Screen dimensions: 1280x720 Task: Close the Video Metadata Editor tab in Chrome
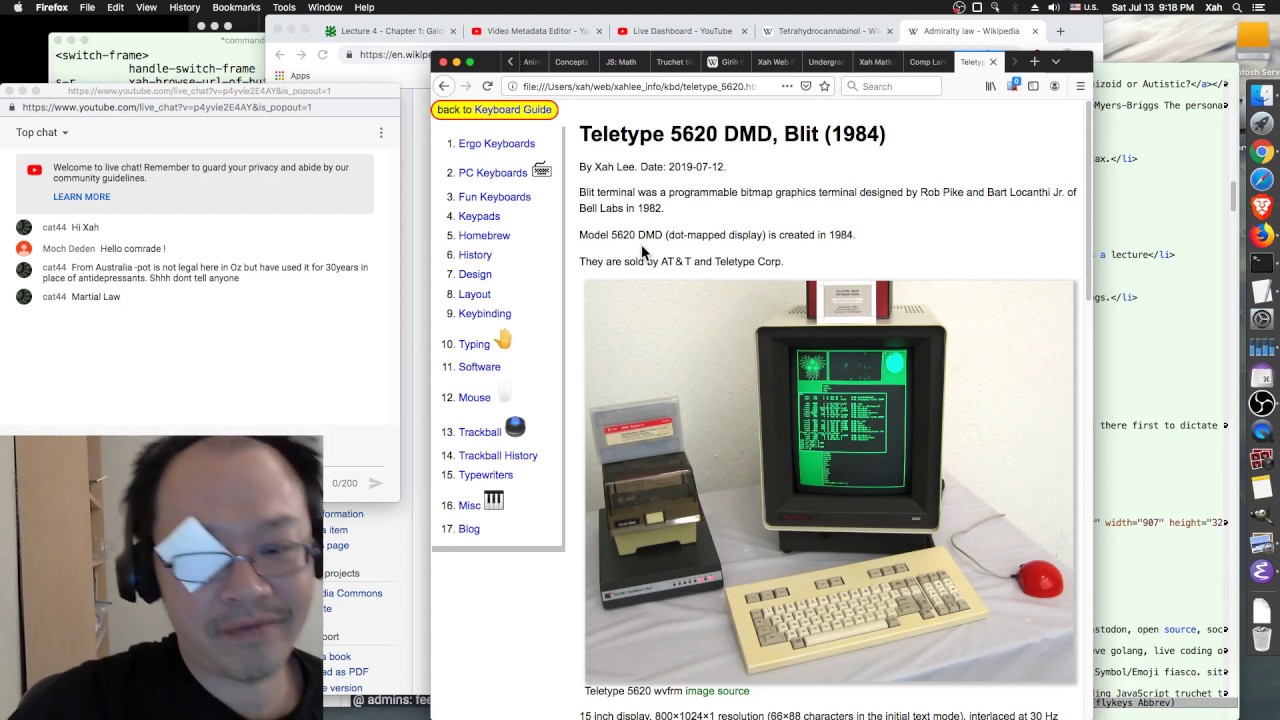tap(598, 31)
